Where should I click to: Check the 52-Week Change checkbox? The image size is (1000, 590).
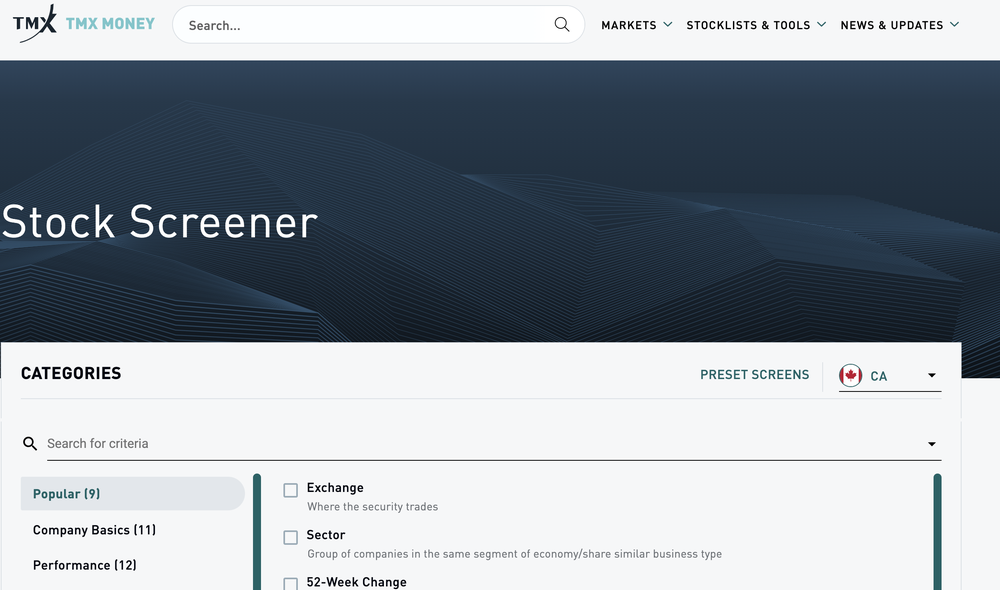[291, 583]
